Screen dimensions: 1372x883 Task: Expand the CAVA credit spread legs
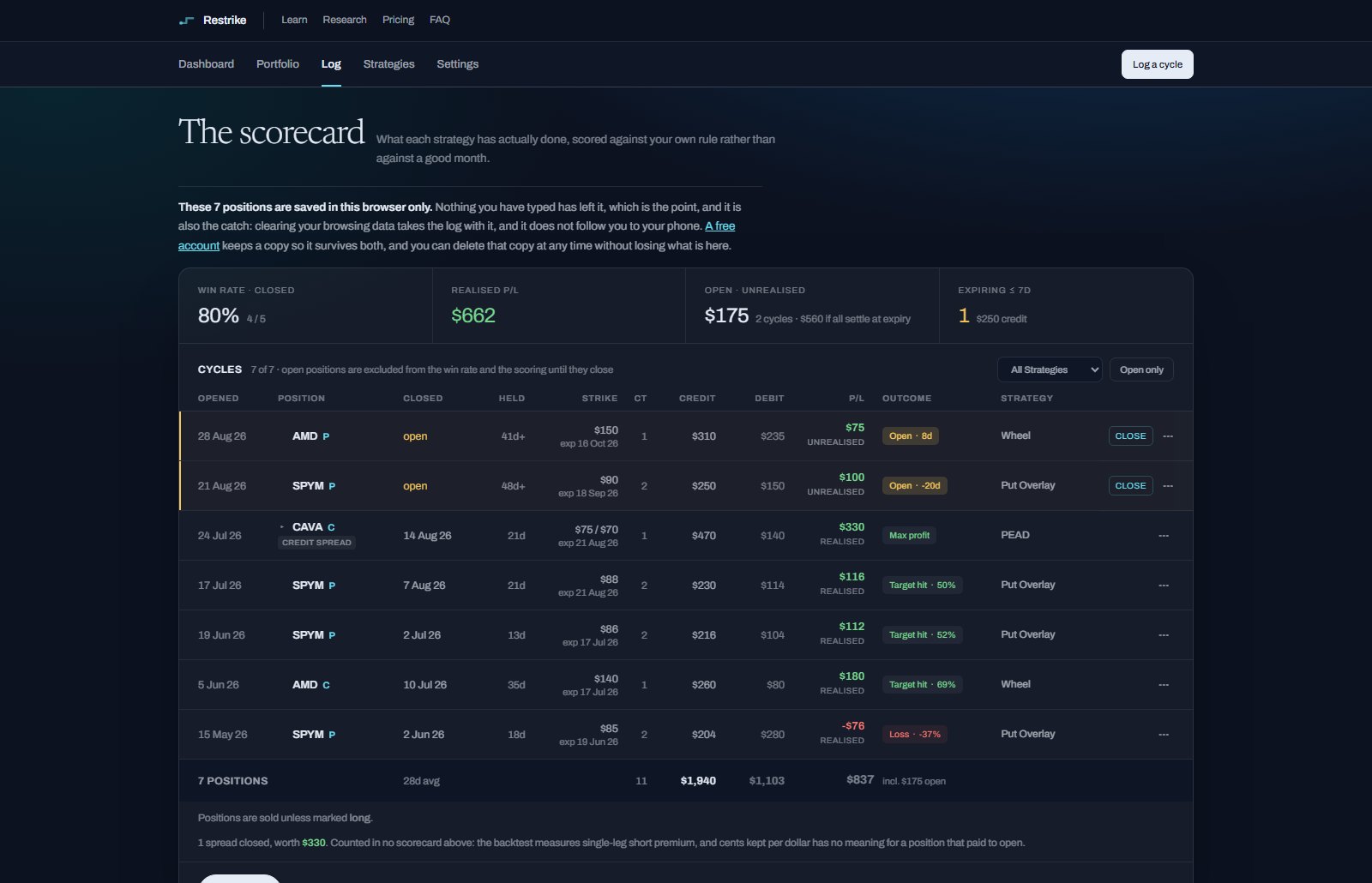coord(282,527)
